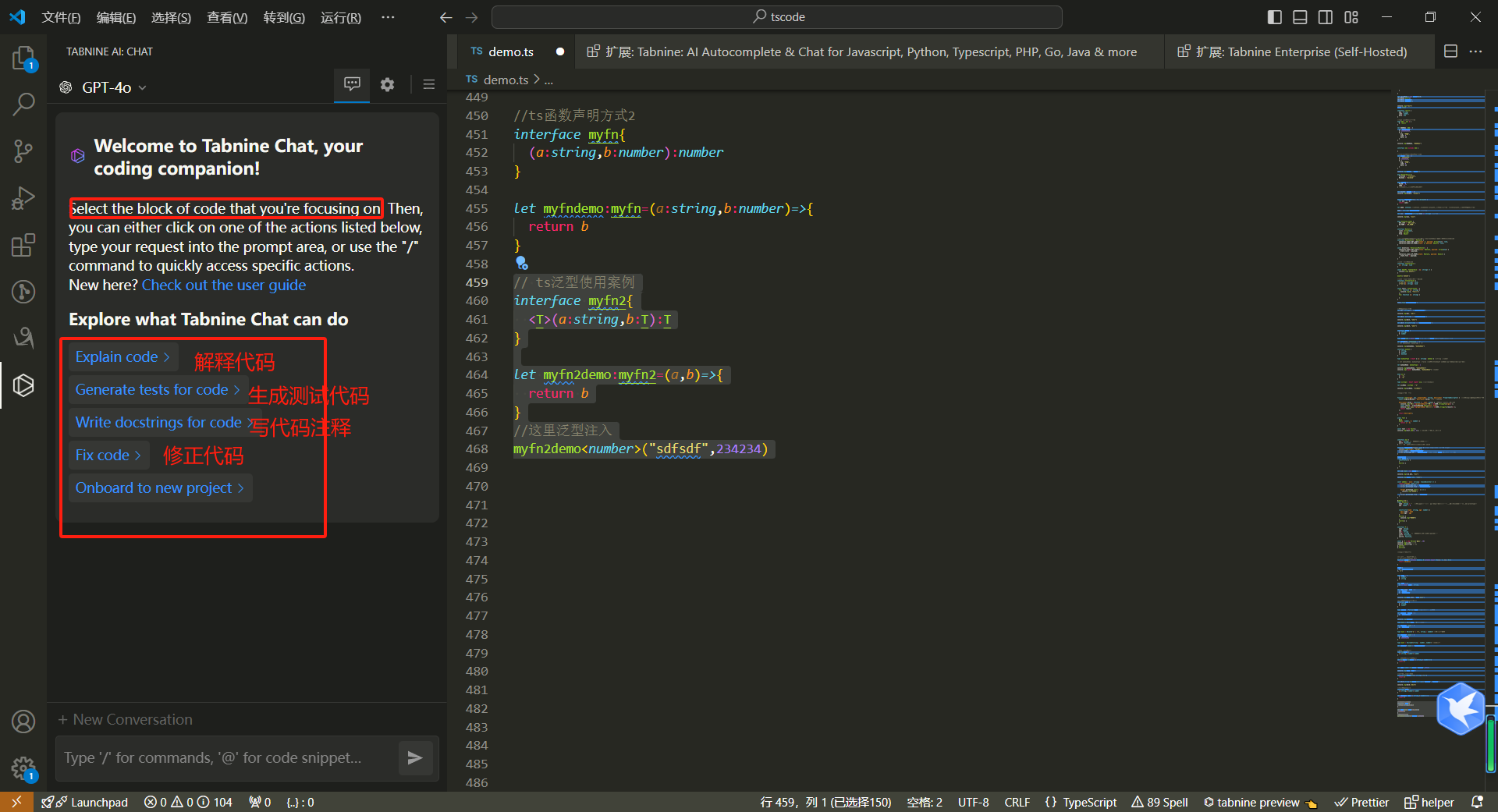Open the 文件(F) menu
Screen dimensions: 1498x812
tap(61, 17)
